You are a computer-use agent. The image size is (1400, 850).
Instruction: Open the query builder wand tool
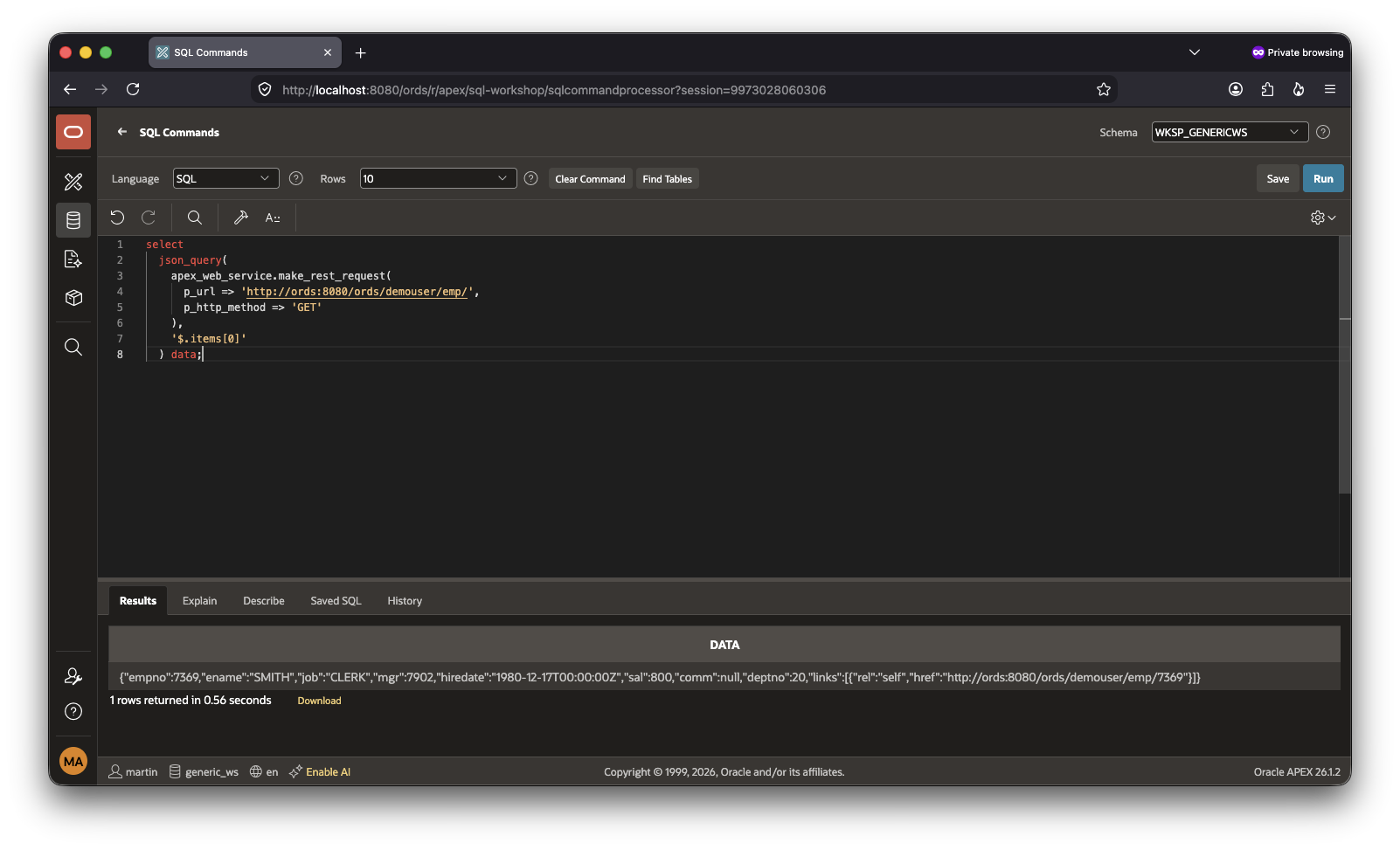click(x=241, y=218)
